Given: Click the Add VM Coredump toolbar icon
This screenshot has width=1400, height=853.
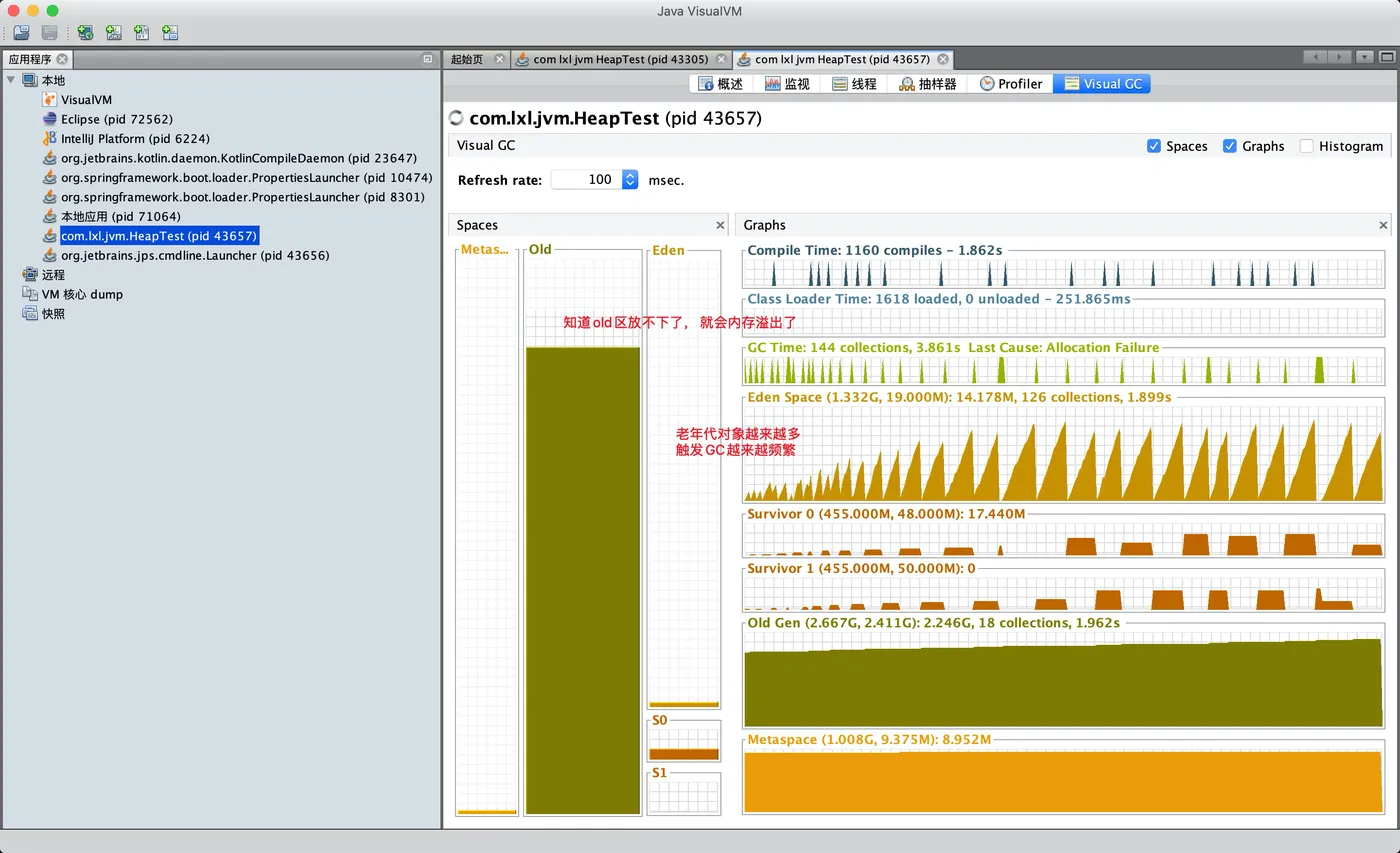Looking at the screenshot, I should [x=142, y=33].
